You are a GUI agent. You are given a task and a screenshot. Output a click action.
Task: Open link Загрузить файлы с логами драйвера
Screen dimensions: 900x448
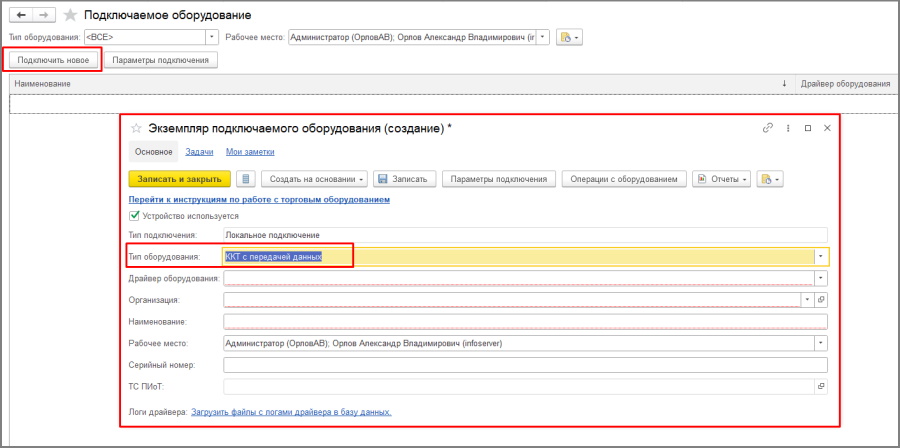click(x=292, y=412)
